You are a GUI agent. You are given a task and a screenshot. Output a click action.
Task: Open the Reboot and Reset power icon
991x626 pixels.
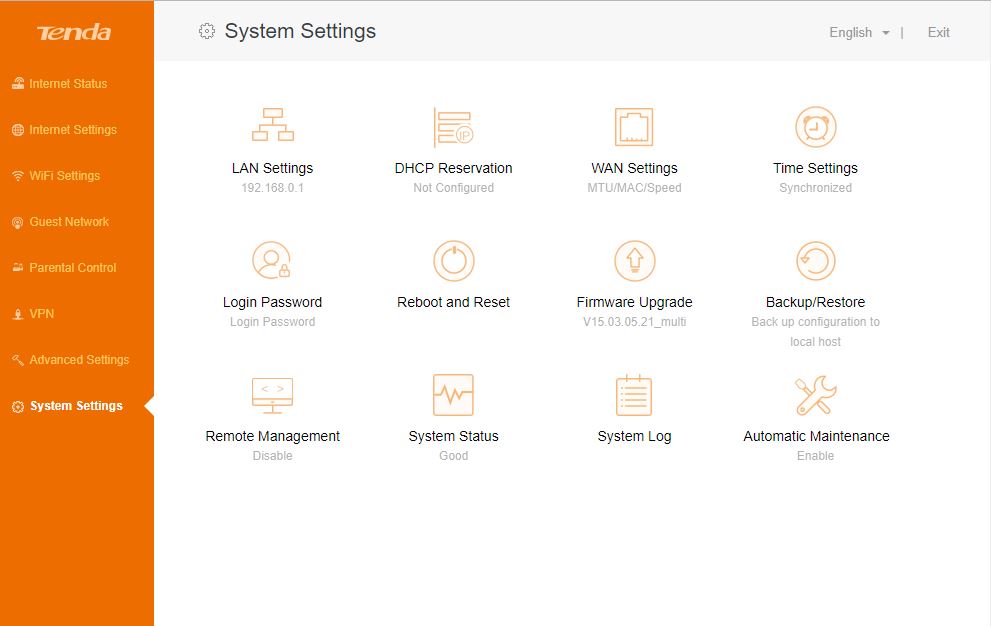point(453,261)
